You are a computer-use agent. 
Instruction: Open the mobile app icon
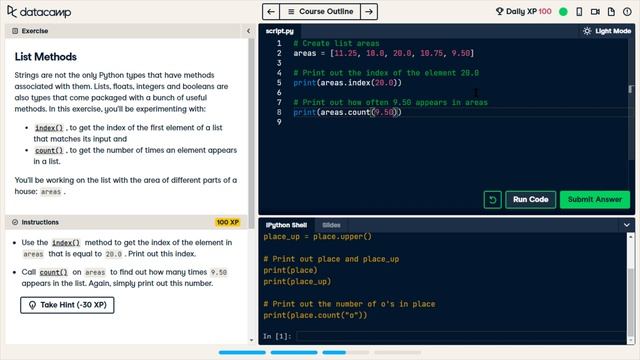[x=579, y=12]
